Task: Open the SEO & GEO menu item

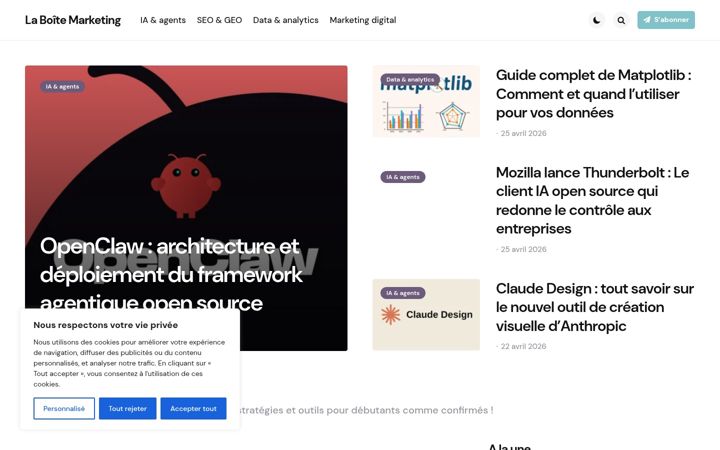Action: (219, 20)
